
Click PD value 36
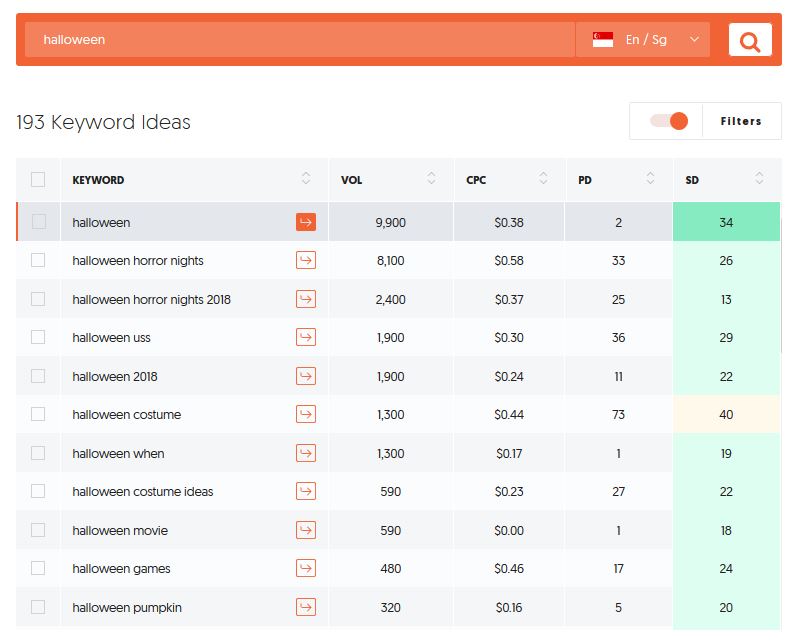[618, 338]
